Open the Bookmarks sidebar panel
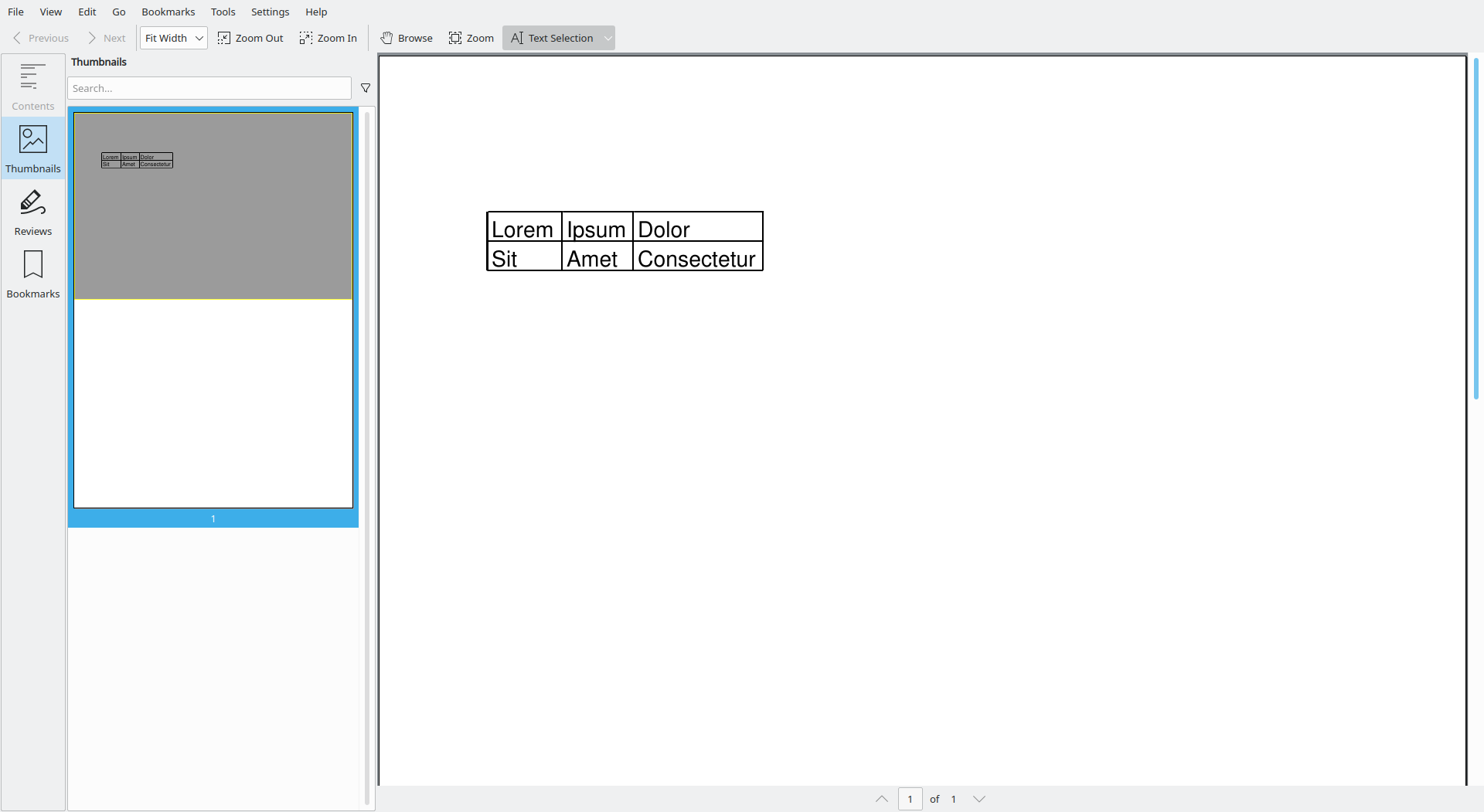Image resolution: width=1484 pixels, height=812 pixels. click(x=33, y=273)
